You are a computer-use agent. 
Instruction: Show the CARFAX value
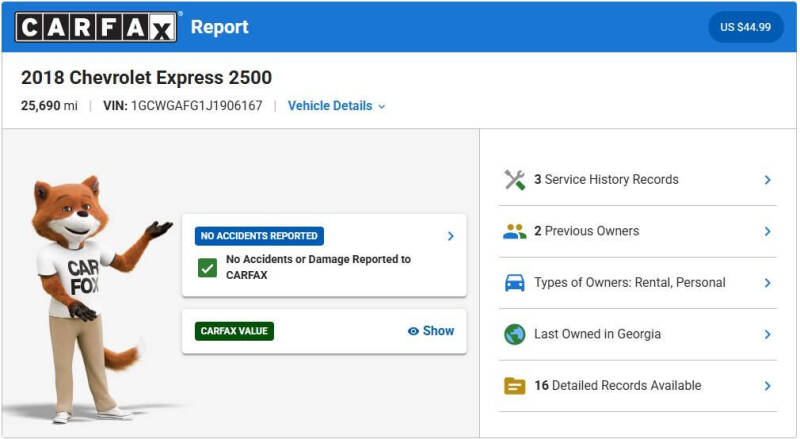click(x=431, y=331)
